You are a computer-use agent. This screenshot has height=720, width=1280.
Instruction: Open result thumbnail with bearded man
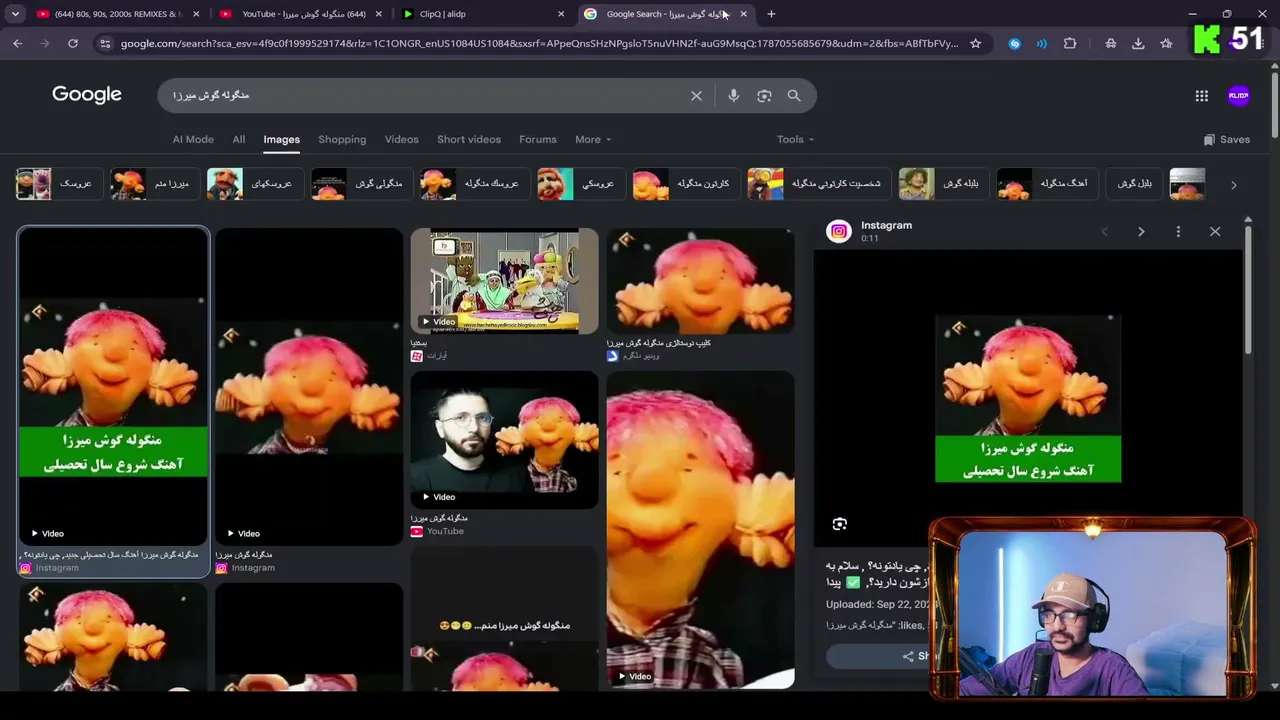pos(505,439)
